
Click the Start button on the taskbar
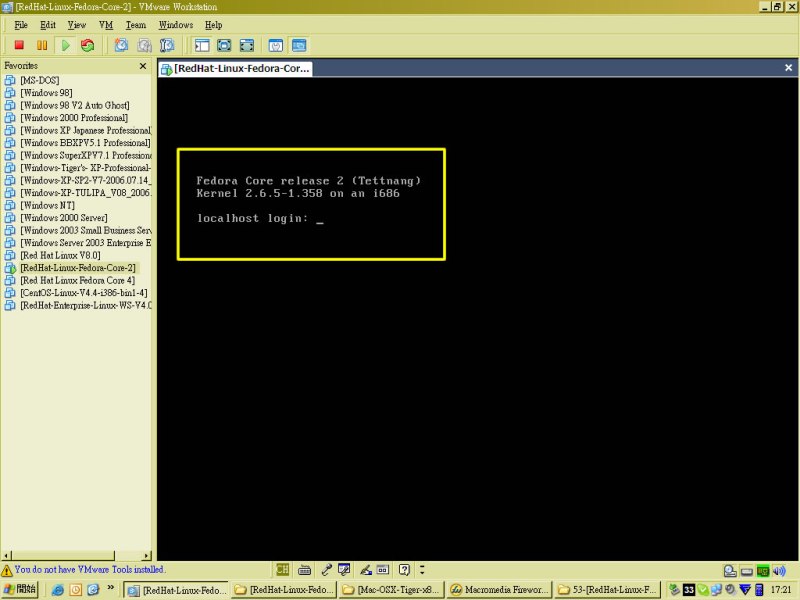[19, 589]
